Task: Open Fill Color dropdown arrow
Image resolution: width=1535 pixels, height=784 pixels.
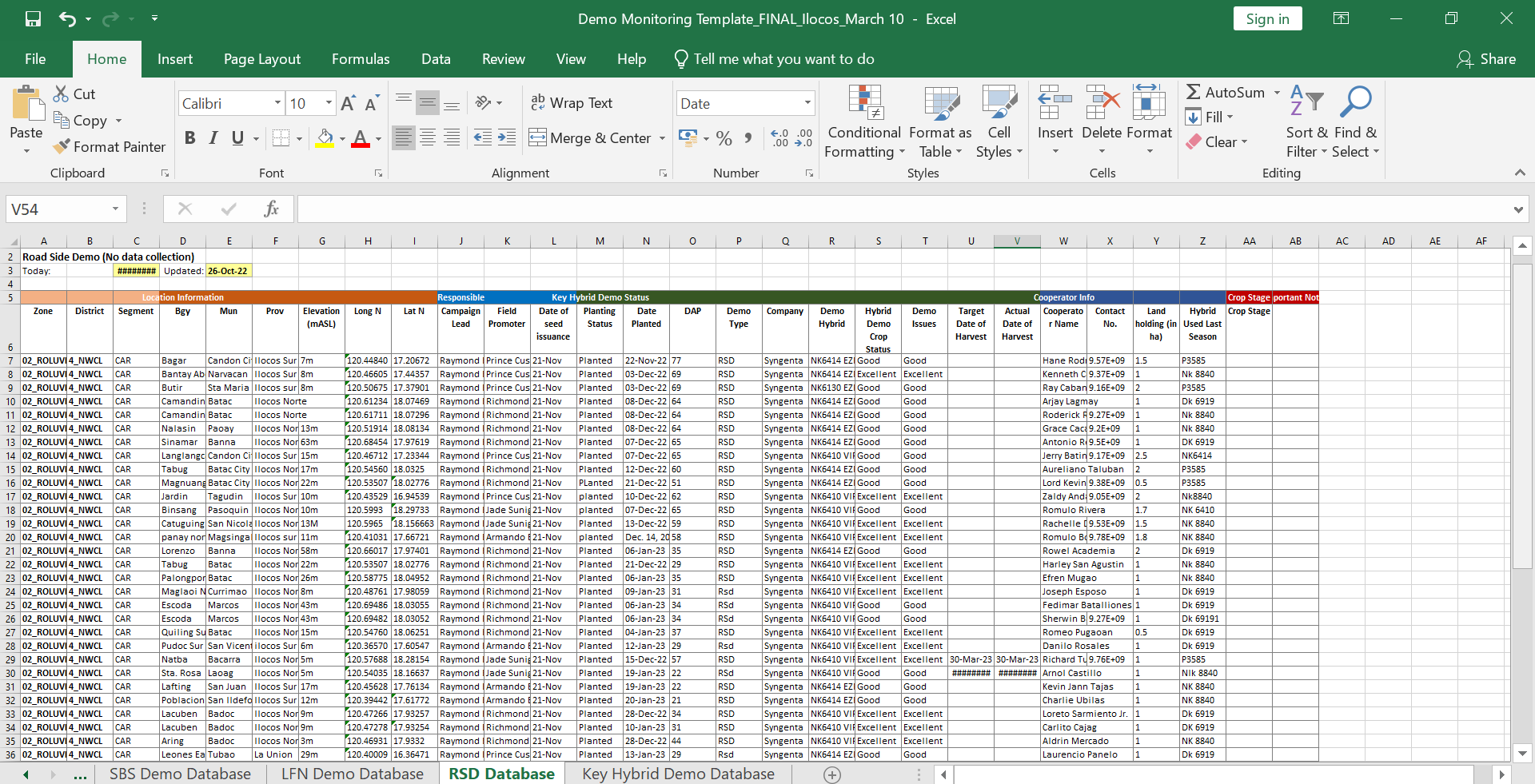Action: point(342,138)
